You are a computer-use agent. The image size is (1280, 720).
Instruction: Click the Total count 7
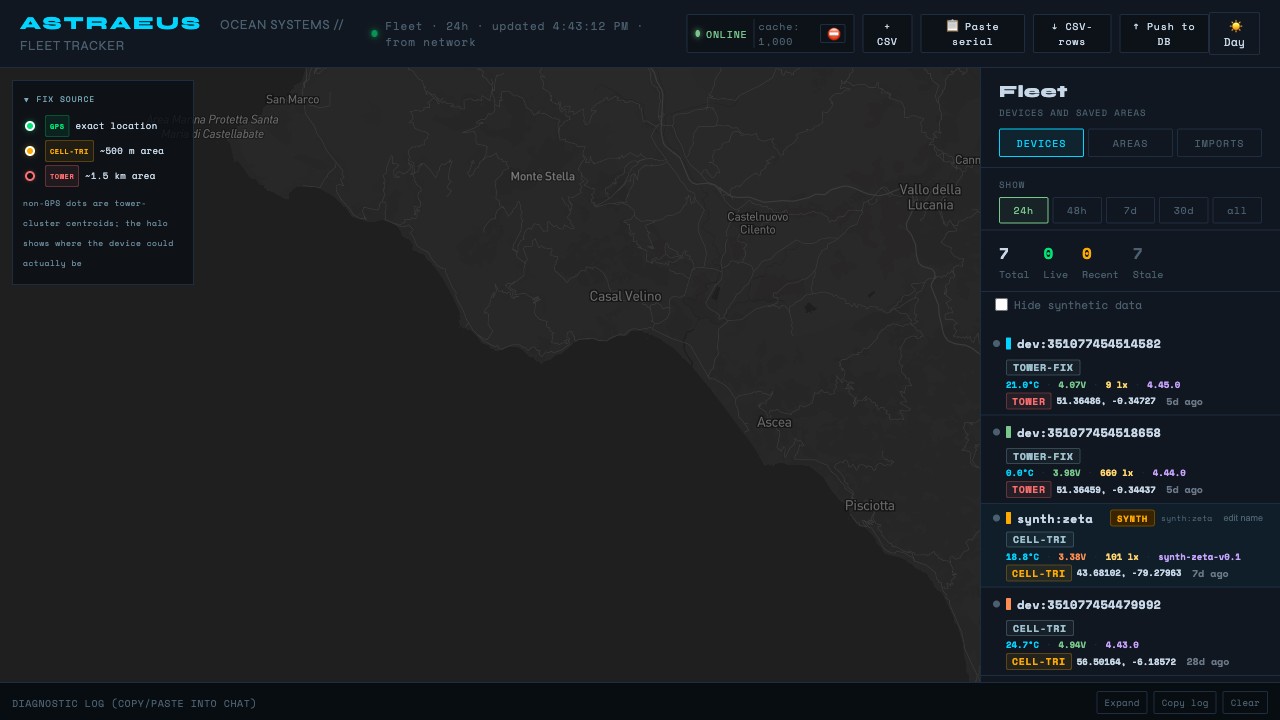tap(1004, 254)
